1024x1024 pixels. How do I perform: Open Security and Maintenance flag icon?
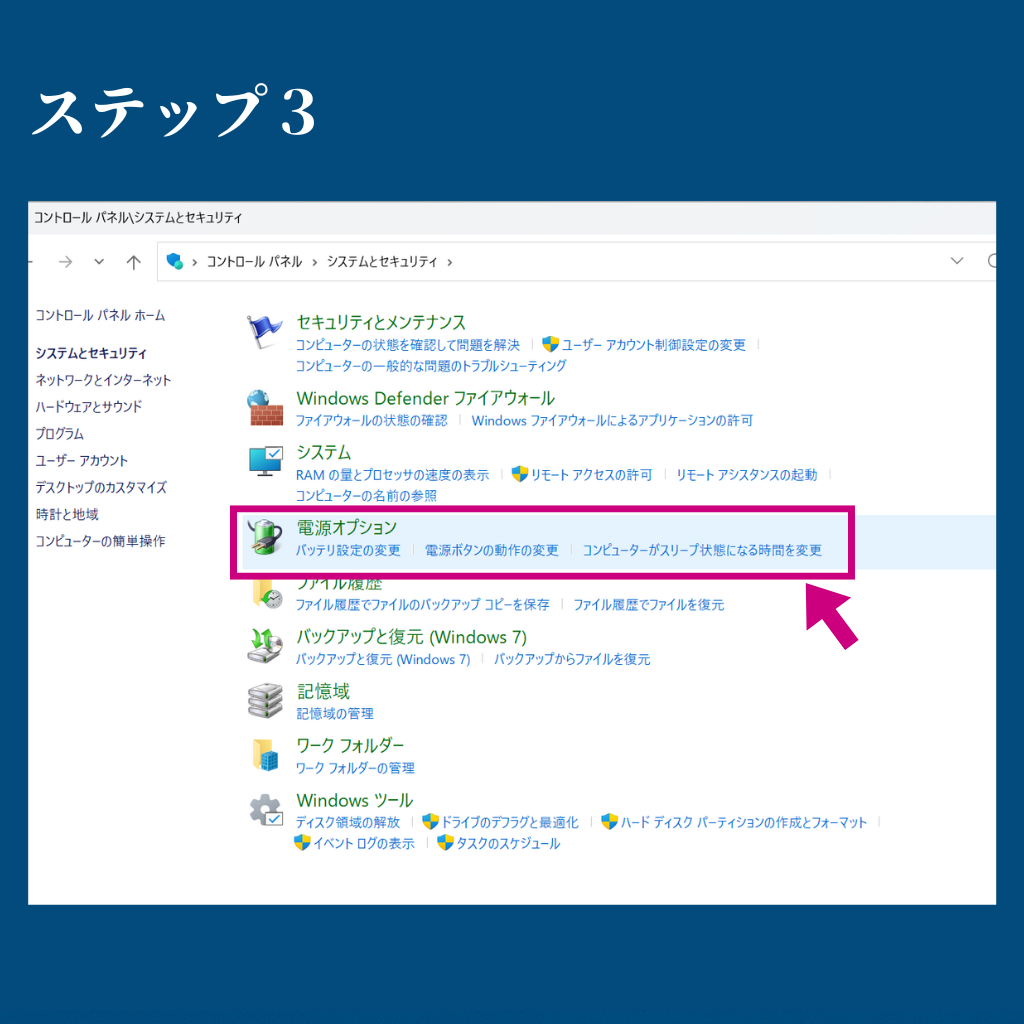(x=264, y=331)
